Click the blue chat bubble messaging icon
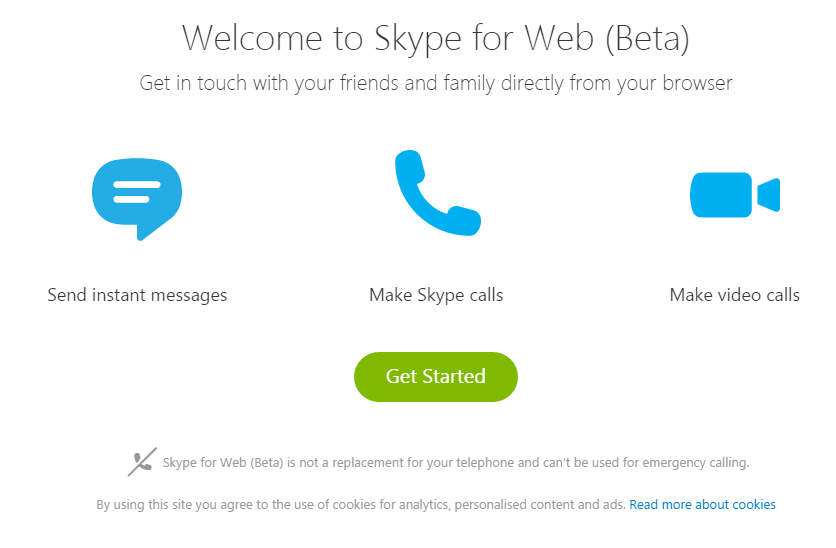 coord(137,199)
